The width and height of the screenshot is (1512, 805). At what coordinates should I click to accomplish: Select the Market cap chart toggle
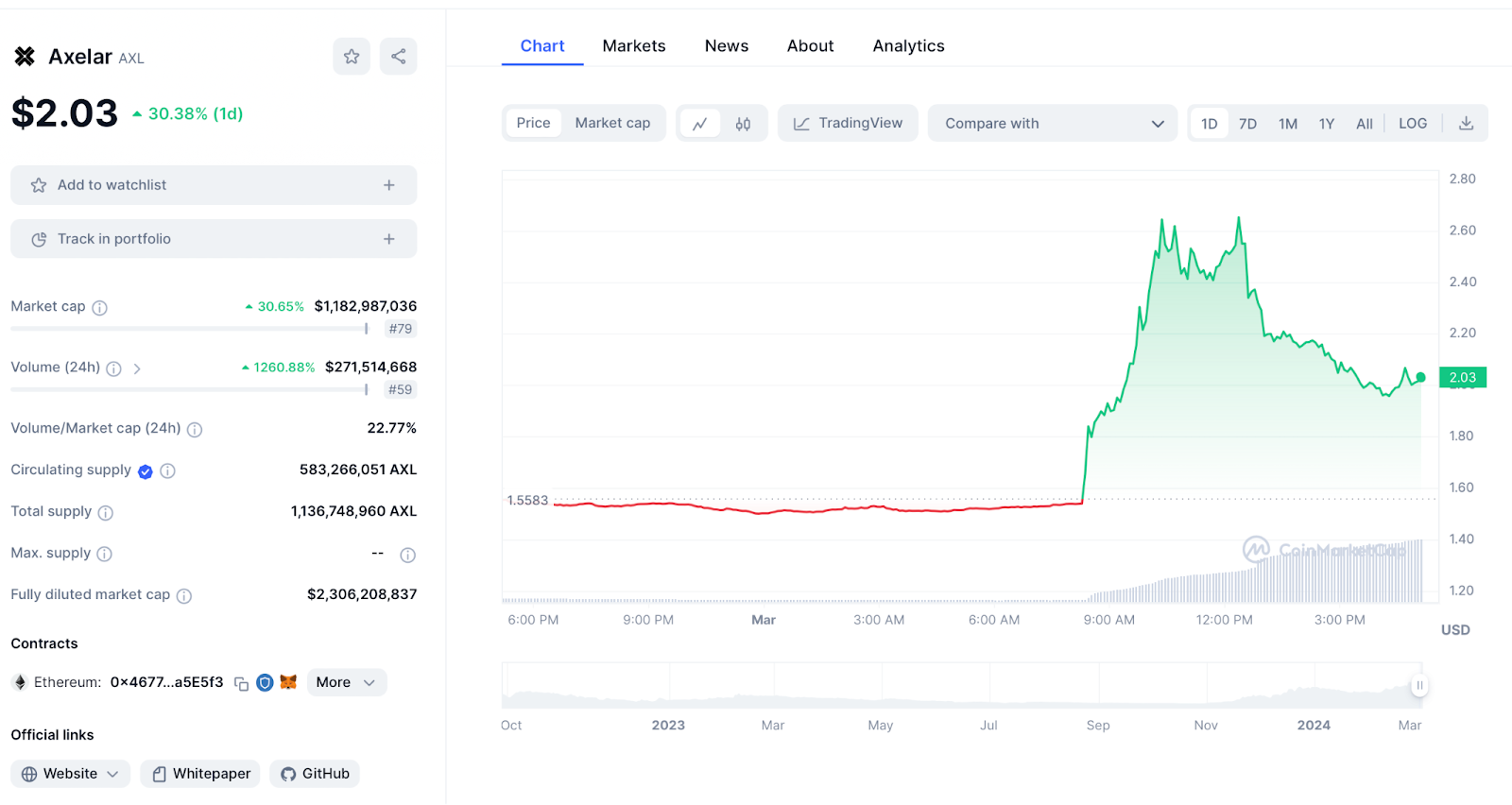pos(612,123)
